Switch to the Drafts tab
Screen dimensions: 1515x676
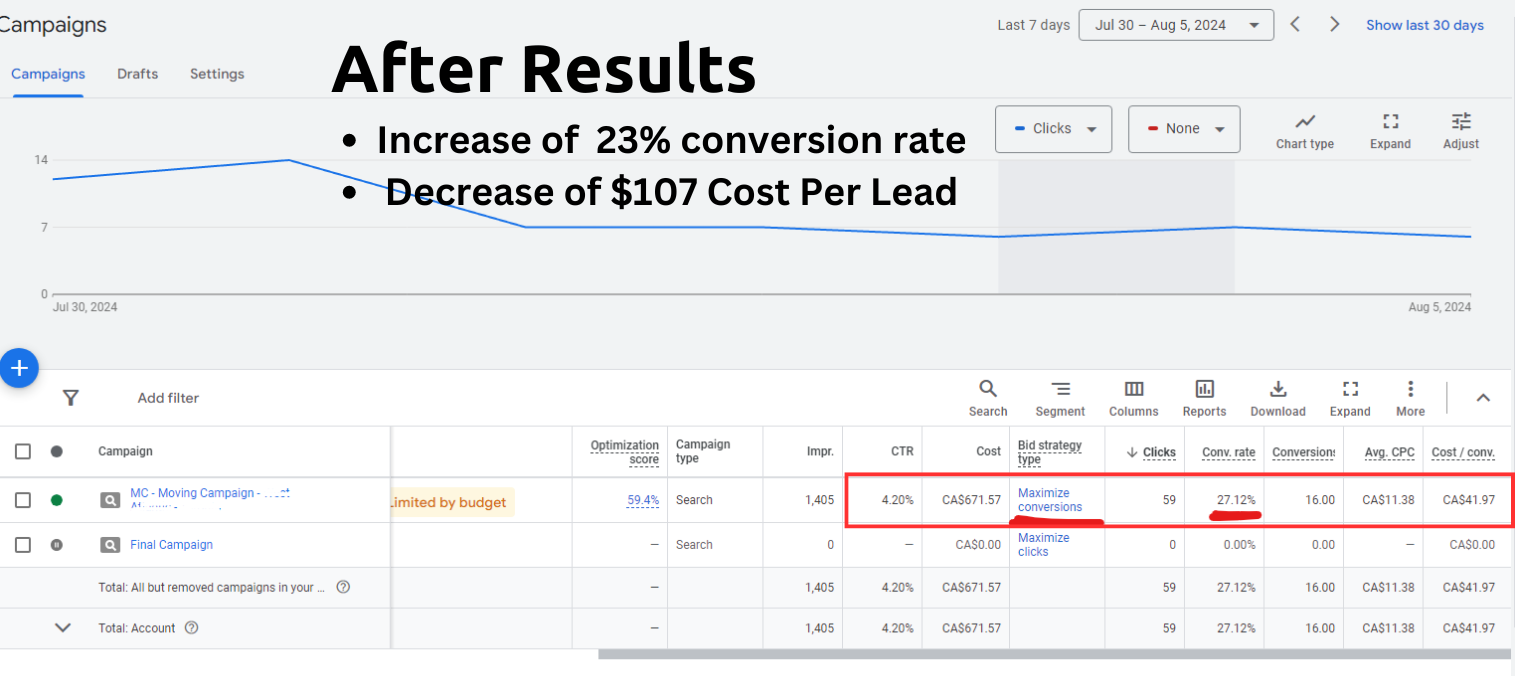pos(137,74)
